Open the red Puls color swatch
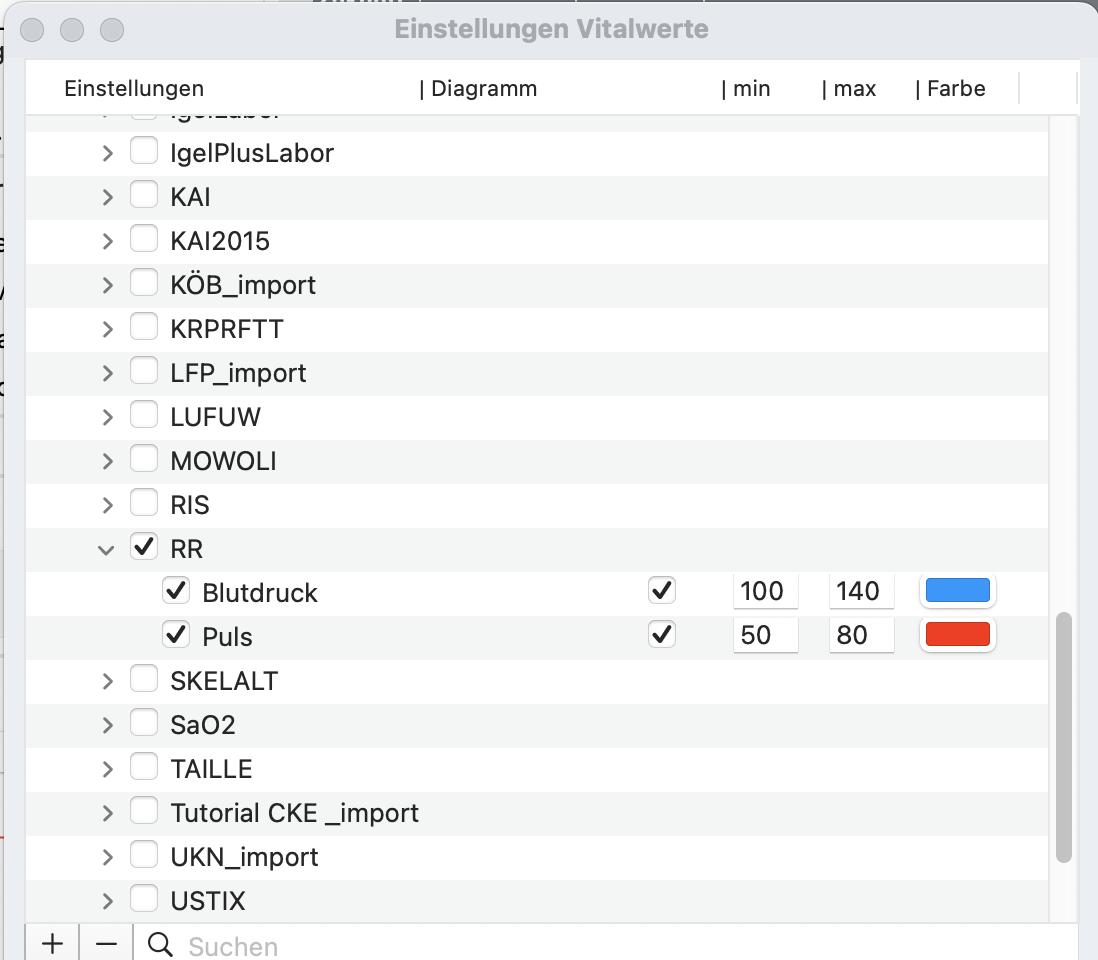Viewport: 1098px width, 960px height. 957,634
